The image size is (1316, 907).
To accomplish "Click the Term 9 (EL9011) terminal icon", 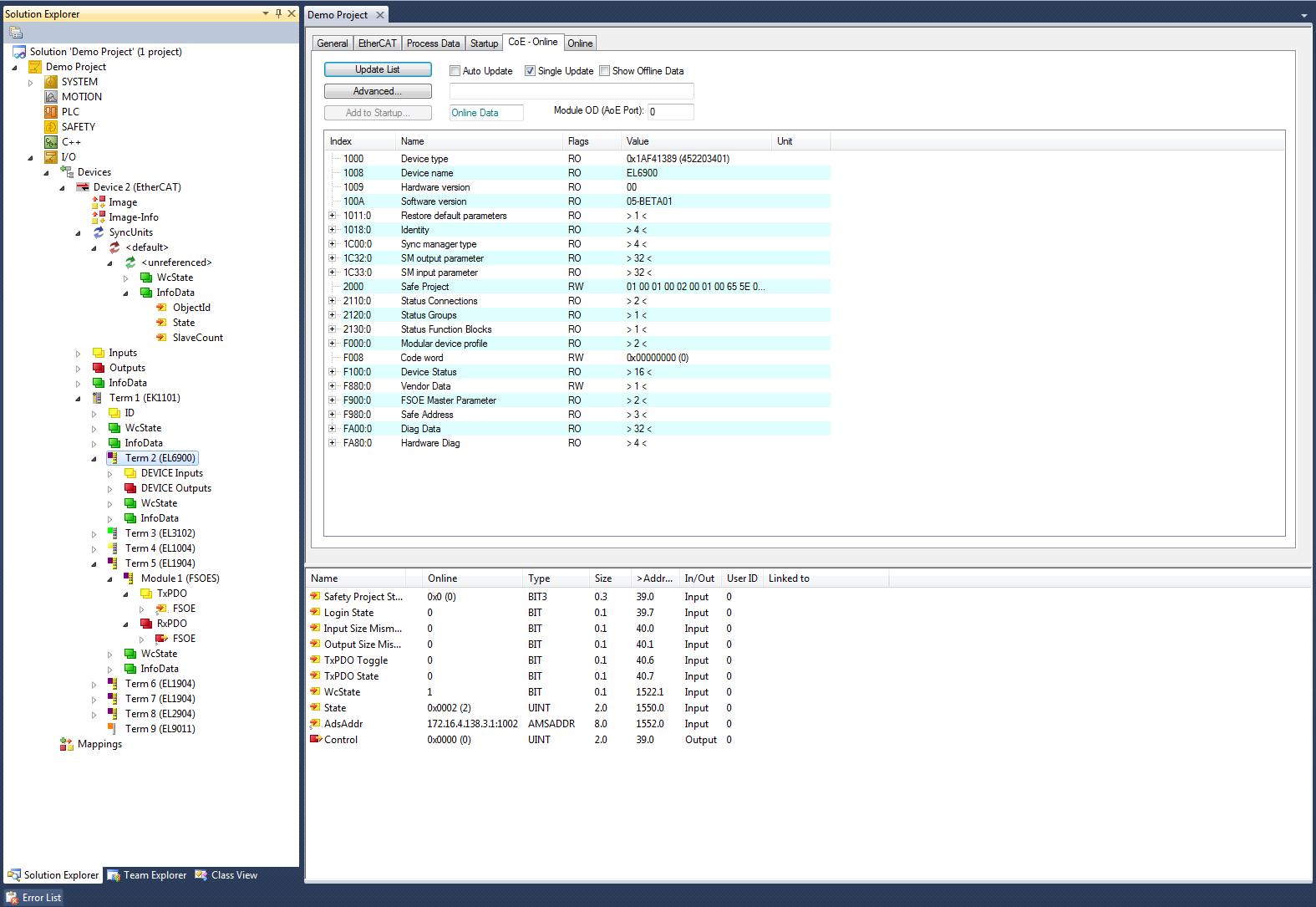I will click(x=112, y=729).
